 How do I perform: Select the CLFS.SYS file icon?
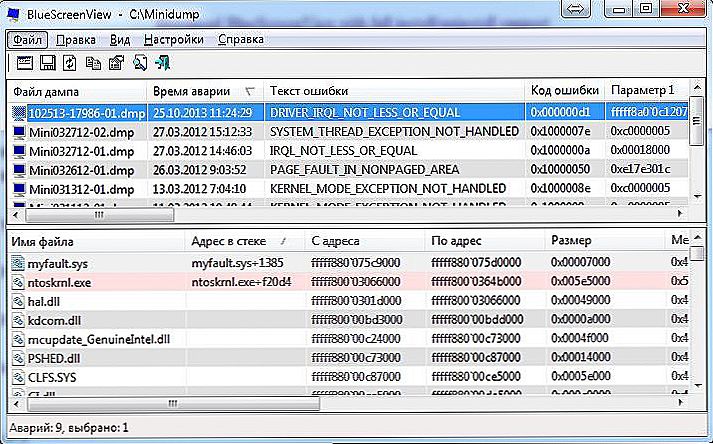(18, 377)
